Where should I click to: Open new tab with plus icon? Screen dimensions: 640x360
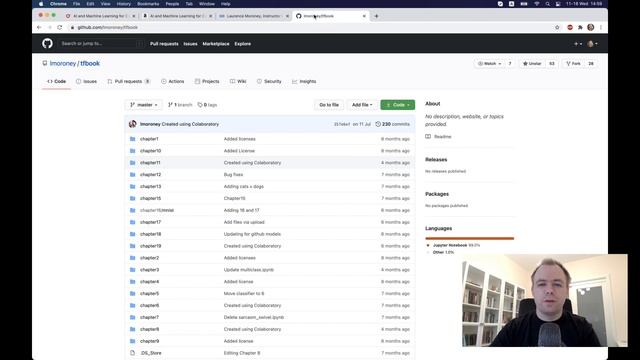(x=376, y=16)
